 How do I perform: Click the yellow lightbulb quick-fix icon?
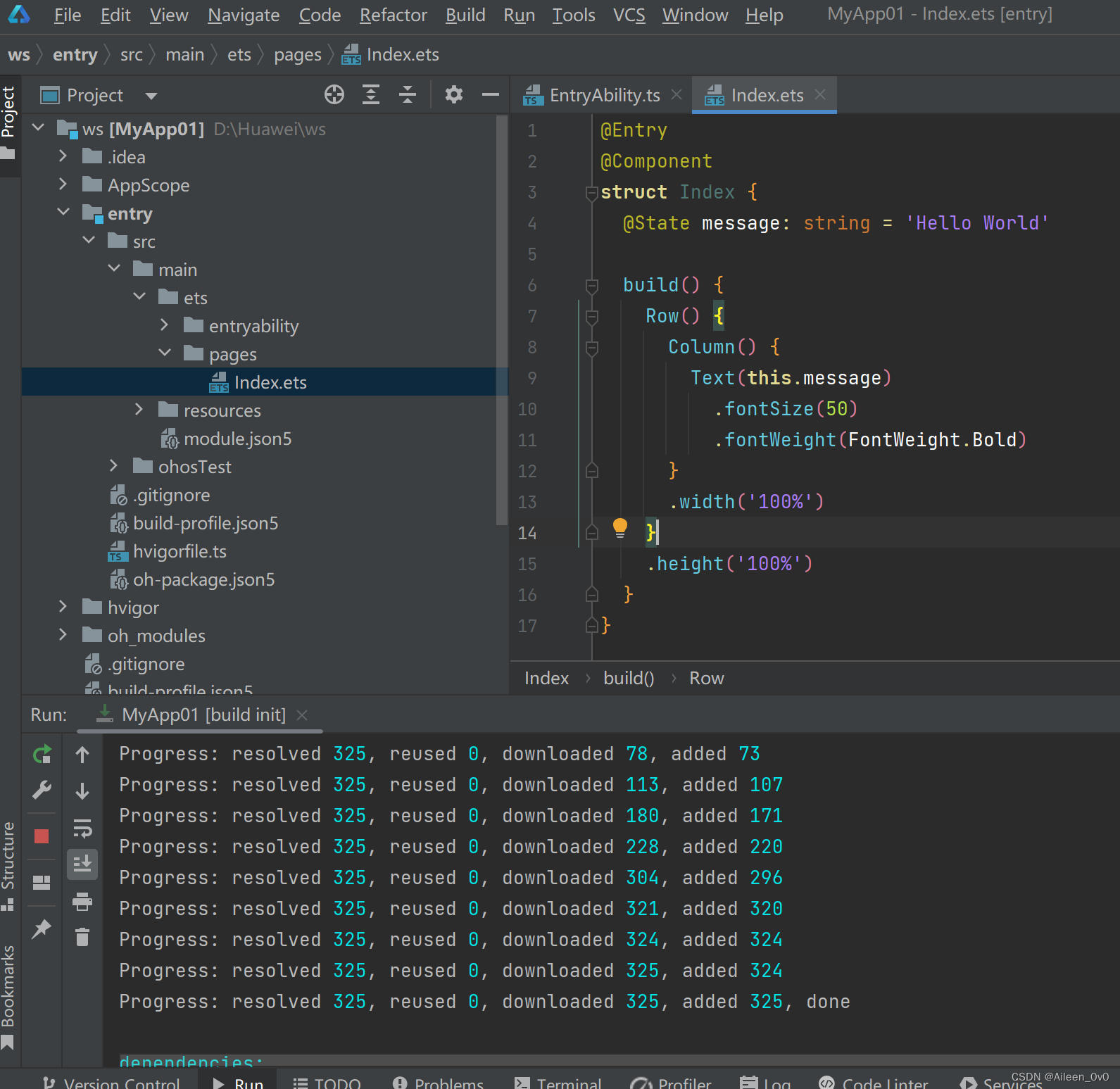click(619, 527)
